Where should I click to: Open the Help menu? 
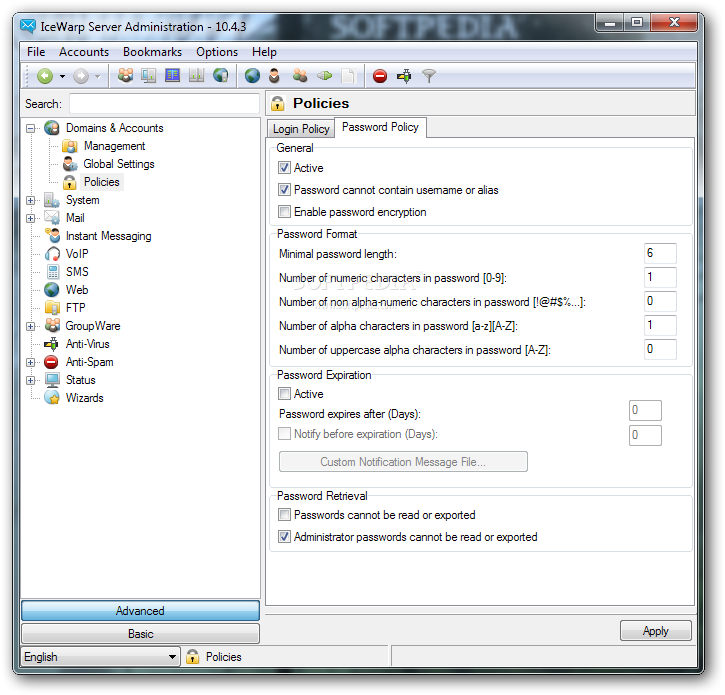click(264, 52)
